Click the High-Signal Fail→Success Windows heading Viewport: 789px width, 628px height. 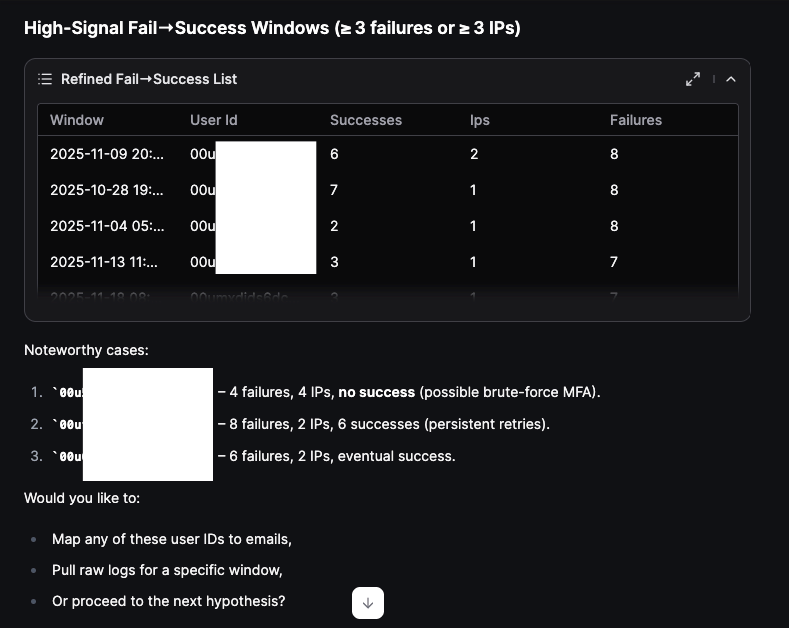[272, 28]
